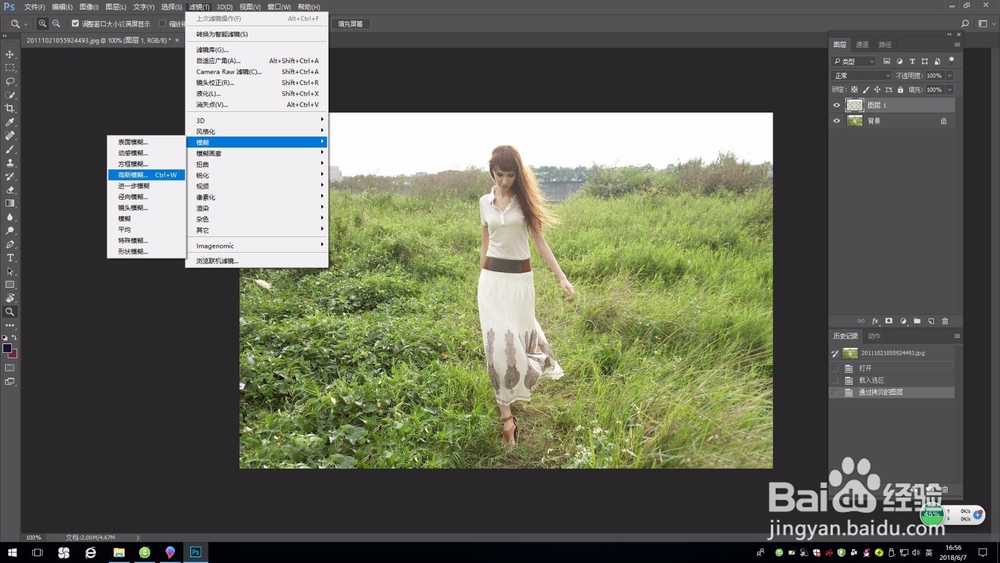Open the opacity slider dropdown
The width and height of the screenshot is (1000, 563).
949,75
